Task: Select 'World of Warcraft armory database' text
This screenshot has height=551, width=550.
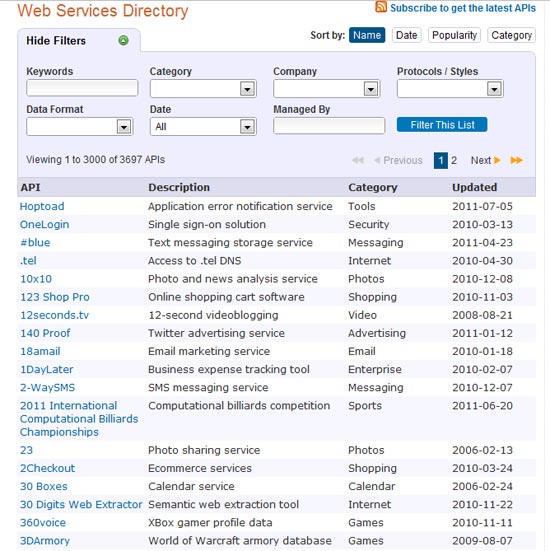Action: click(x=240, y=541)
